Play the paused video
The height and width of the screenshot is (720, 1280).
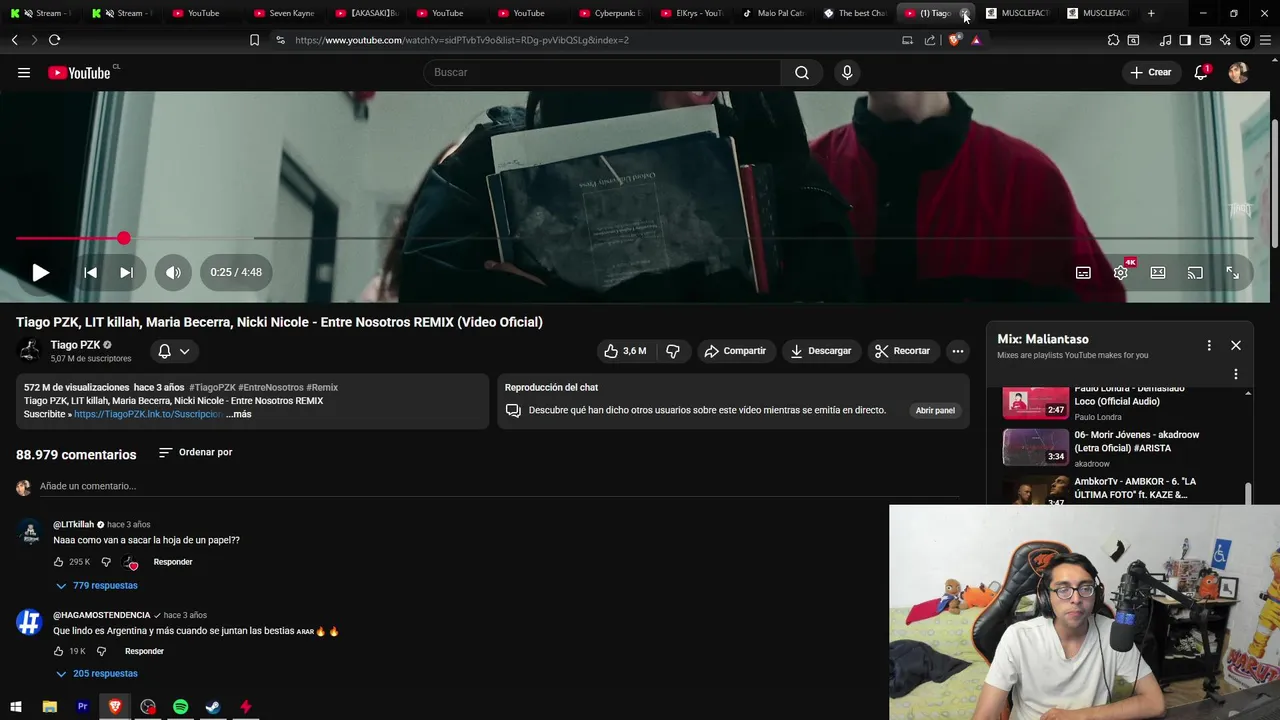click(40, 272)
